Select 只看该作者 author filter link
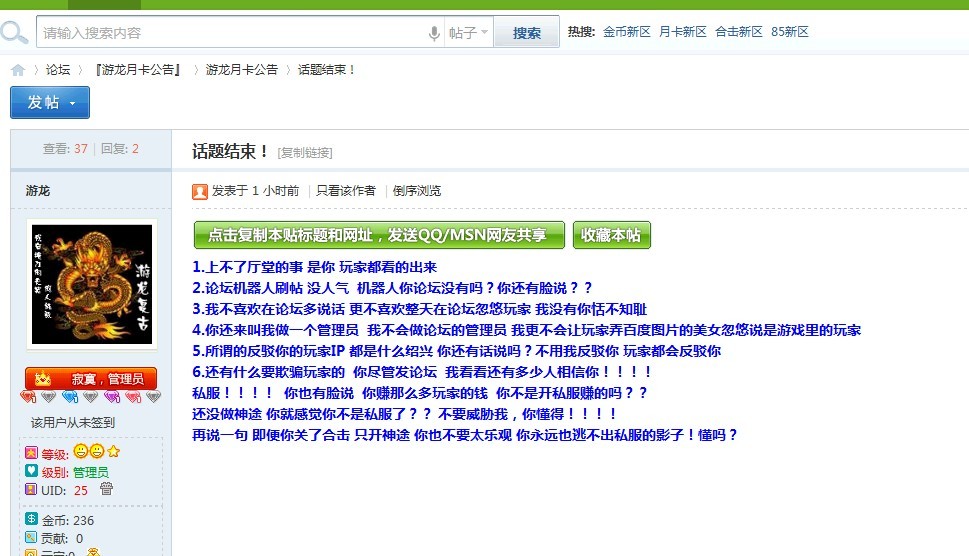This screenshot has width=969, height=556. click(346, 191)
